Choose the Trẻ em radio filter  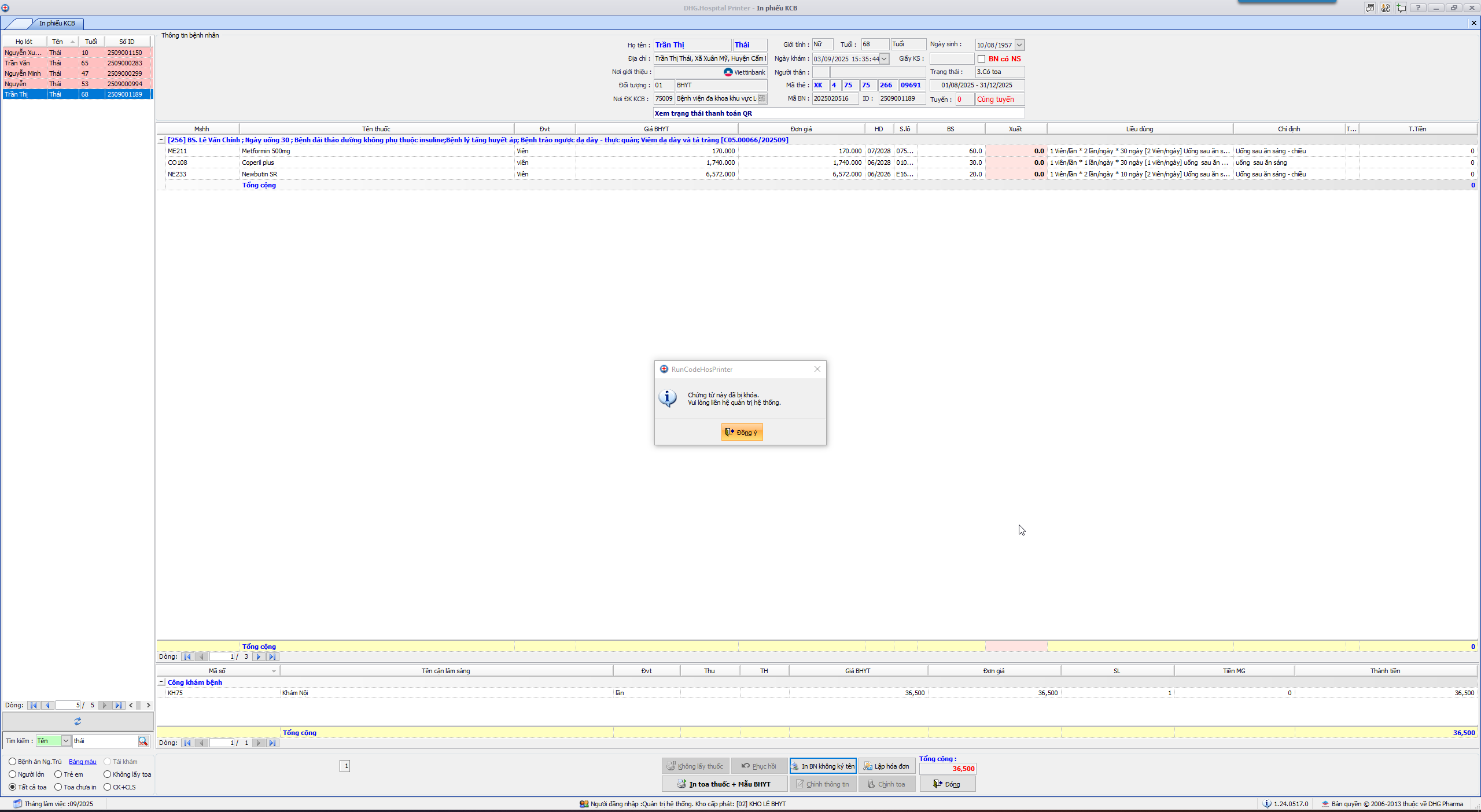(x=58, y=774)
